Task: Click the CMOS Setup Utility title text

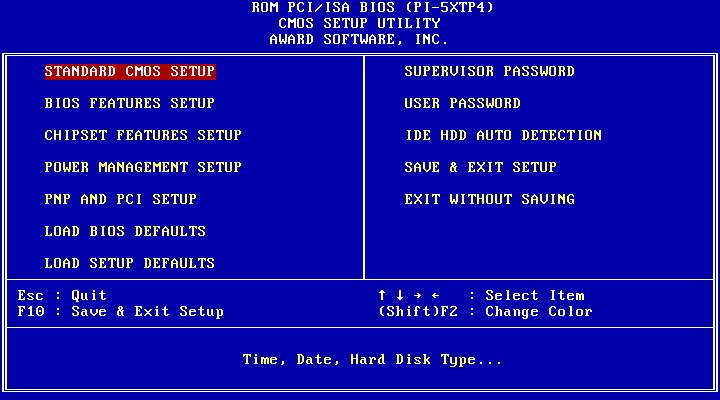Action: pos(359,23)
